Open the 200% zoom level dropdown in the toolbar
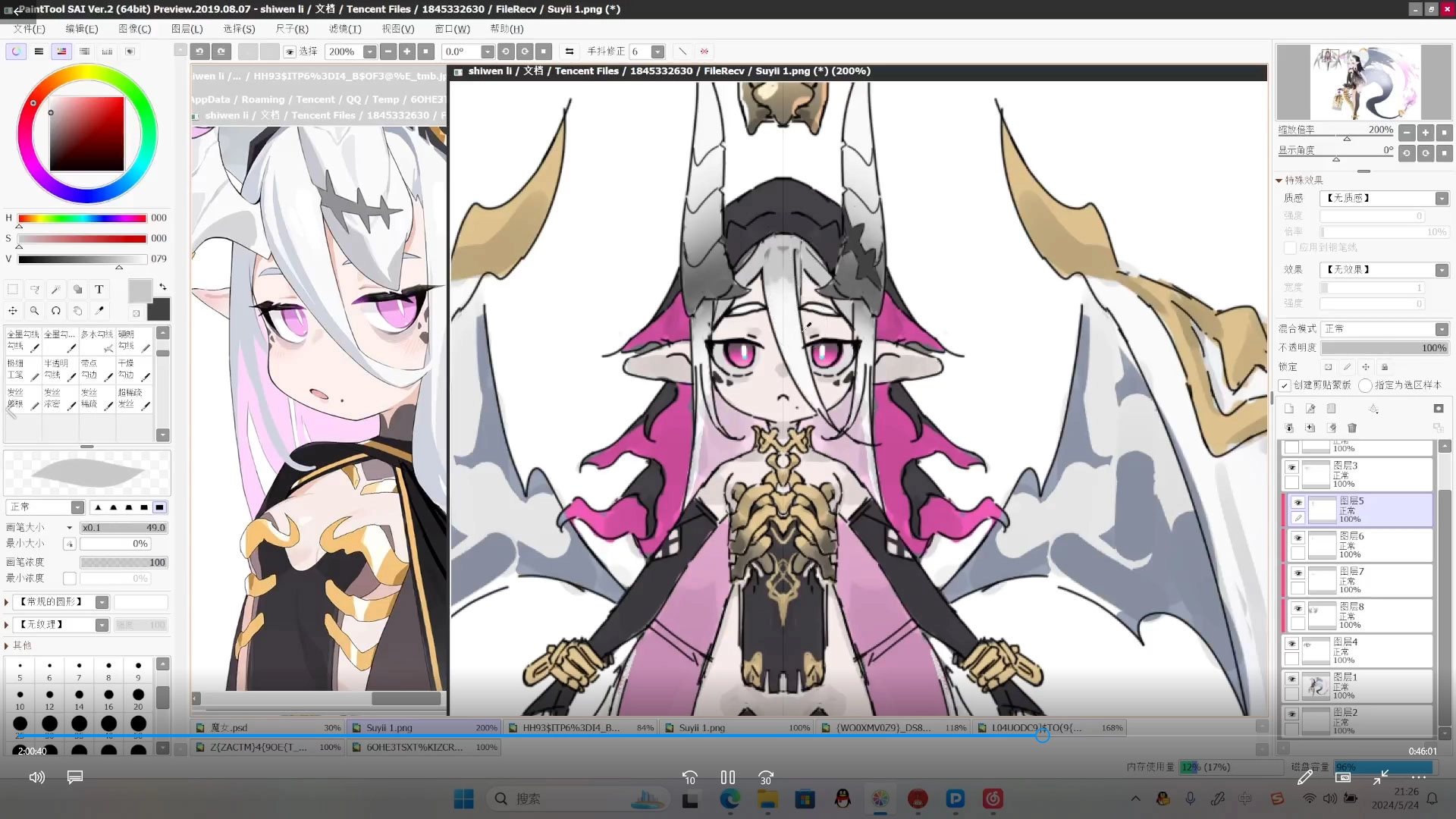The height and width of the screenshot is (819, 1456). pos(370,52)
